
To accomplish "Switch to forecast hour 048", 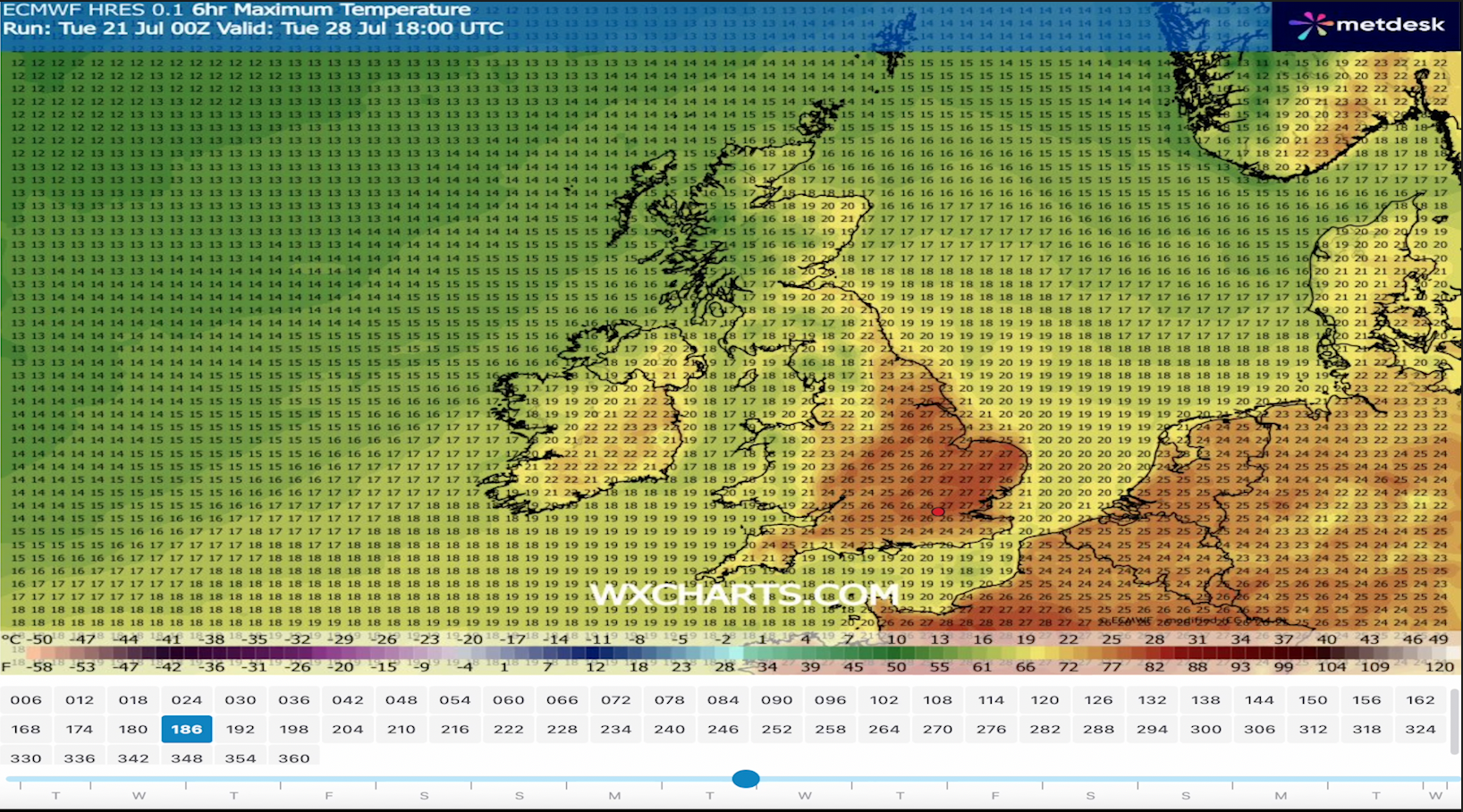I will 402,700.
